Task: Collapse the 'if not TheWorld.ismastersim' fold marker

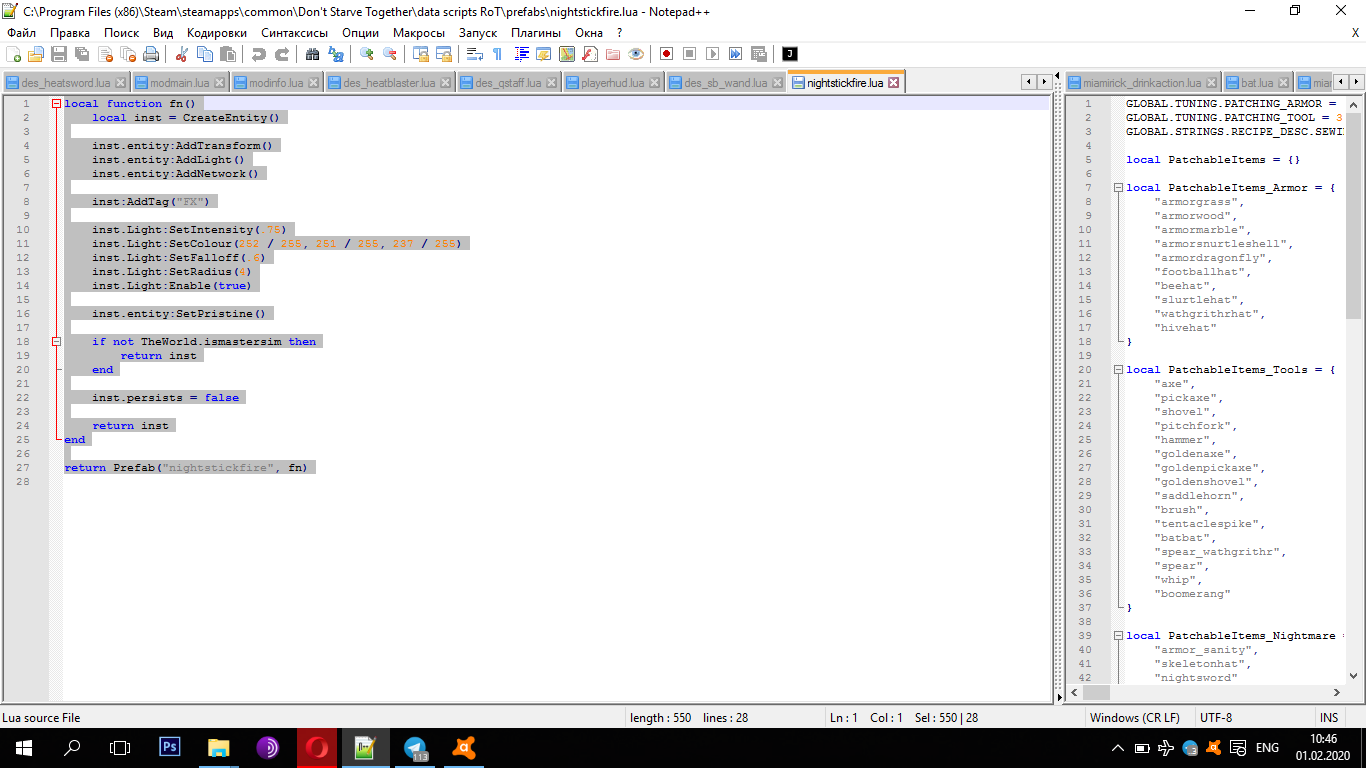Action: [x=56, y=342]
